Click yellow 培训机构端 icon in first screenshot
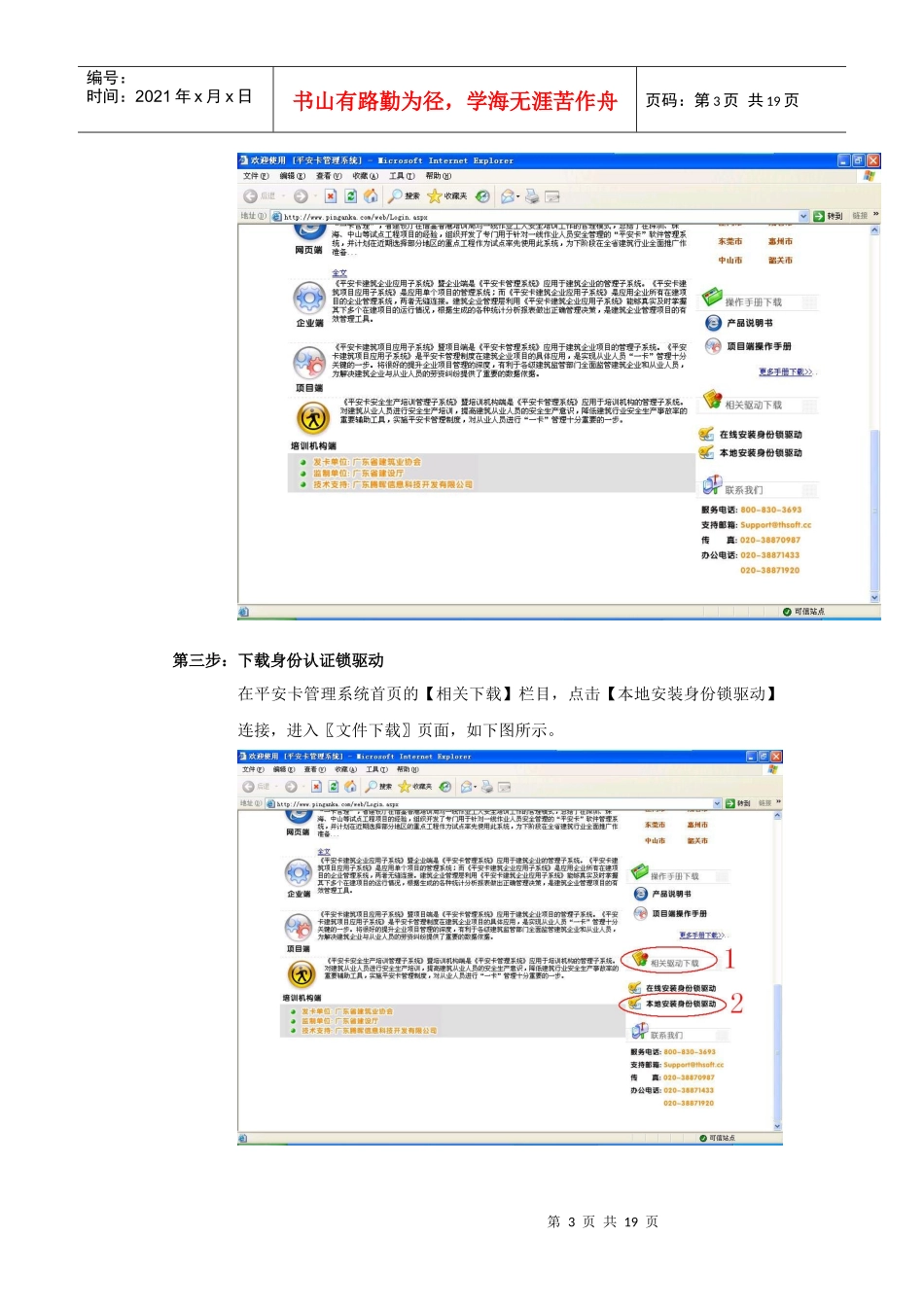The image size is (924, 1307). [x=313, y=418]
